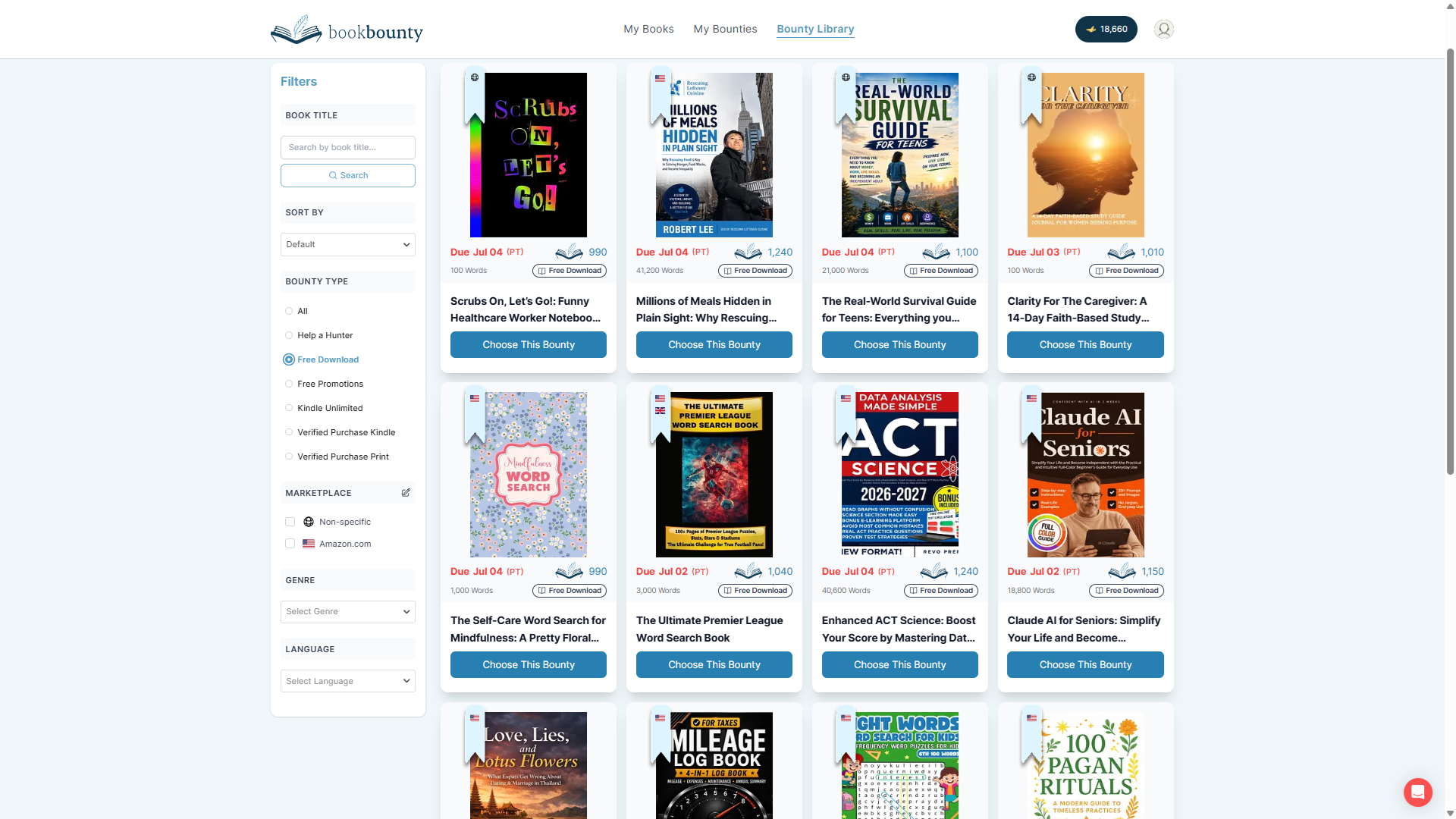The image size is (1456, 819).
Task: Check the Non-specific marketplace checkbox
Action: click(290, 522)
